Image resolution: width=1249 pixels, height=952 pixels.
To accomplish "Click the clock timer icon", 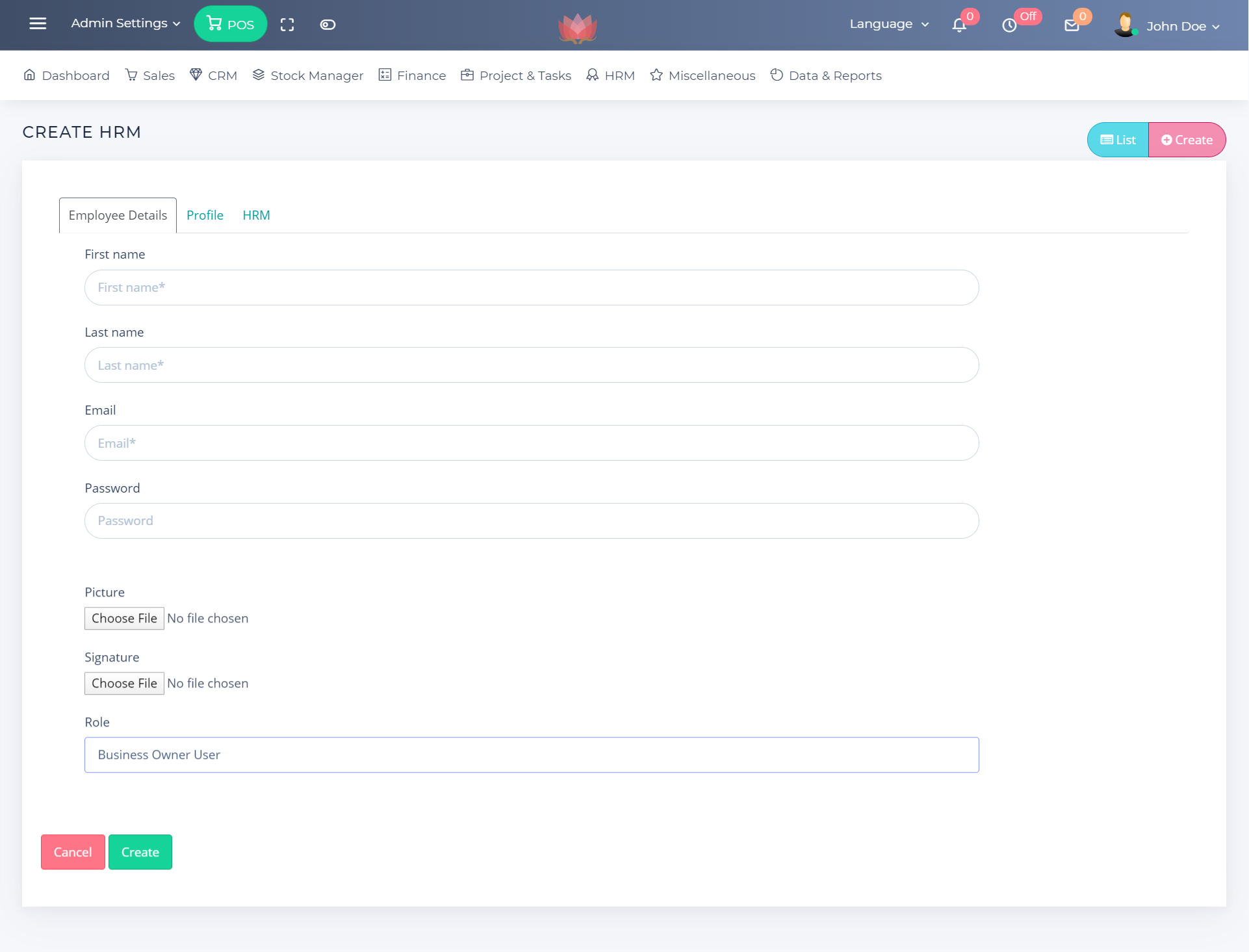I will pyautogui.click(x=1009, y=25).
